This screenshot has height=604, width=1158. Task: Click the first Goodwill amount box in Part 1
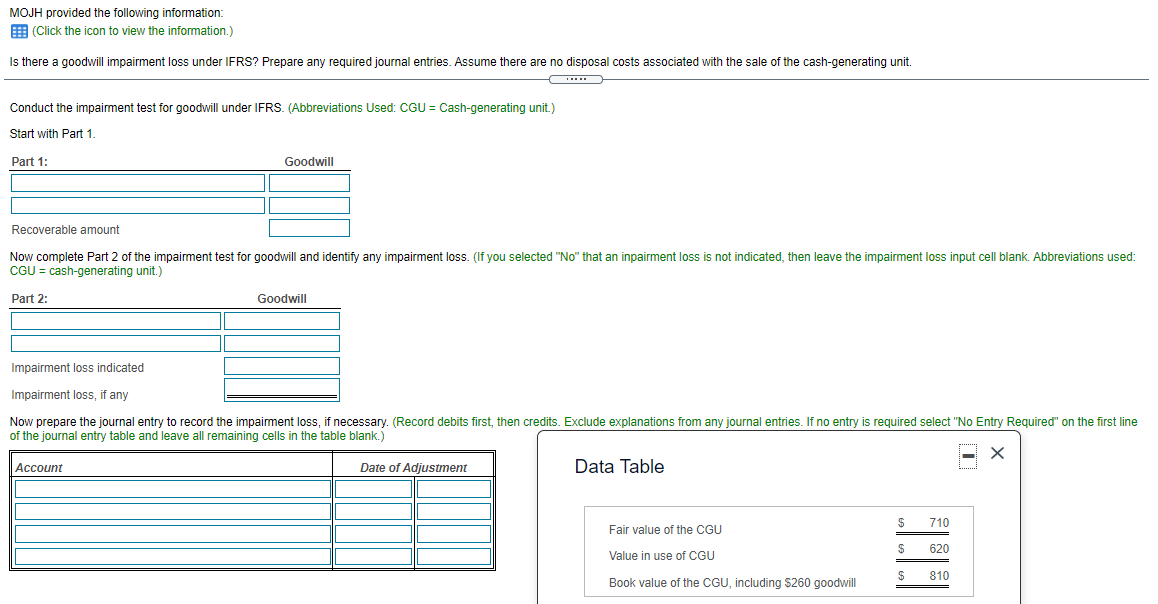tap(309, 182)
